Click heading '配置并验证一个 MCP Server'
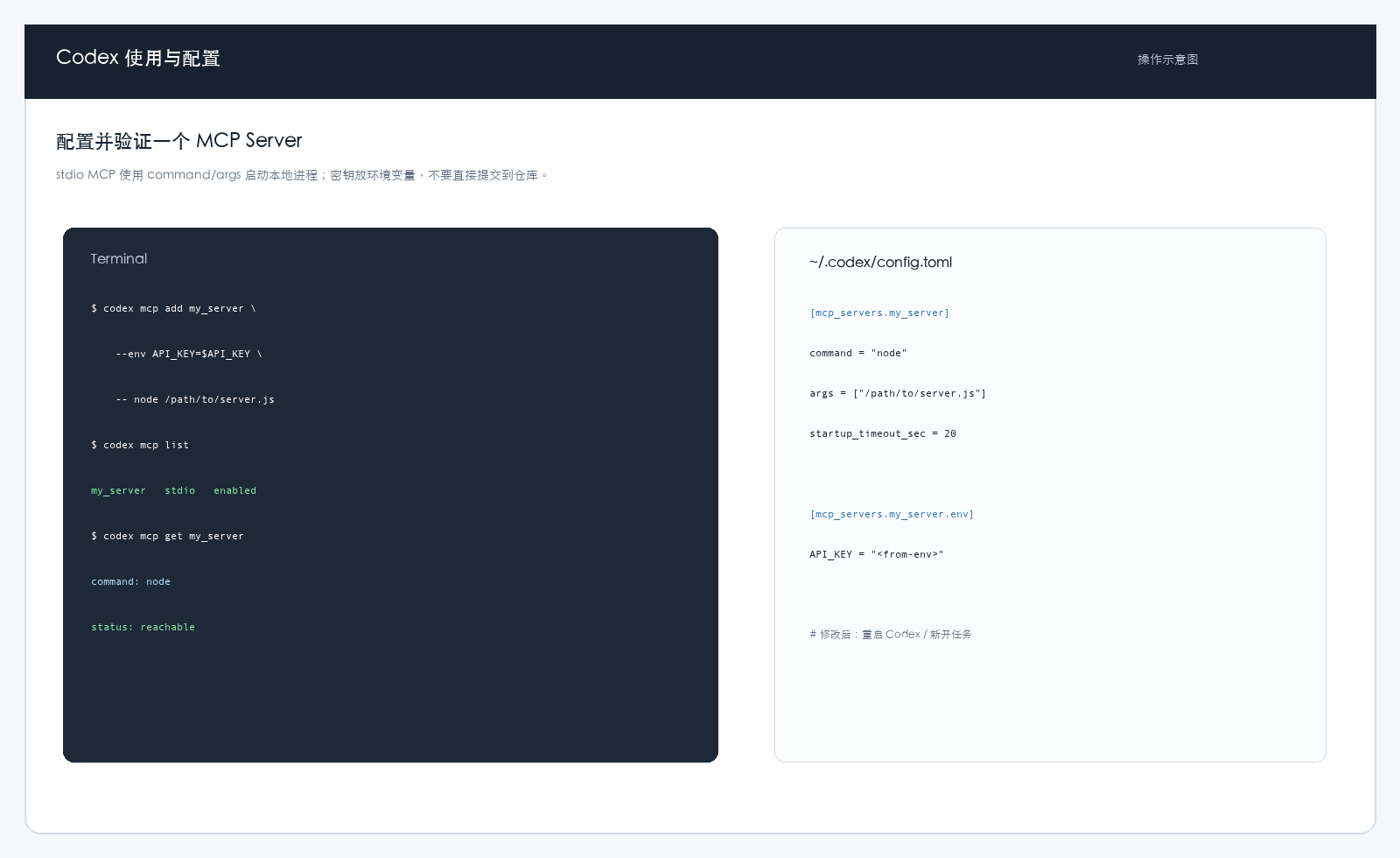 179,141
